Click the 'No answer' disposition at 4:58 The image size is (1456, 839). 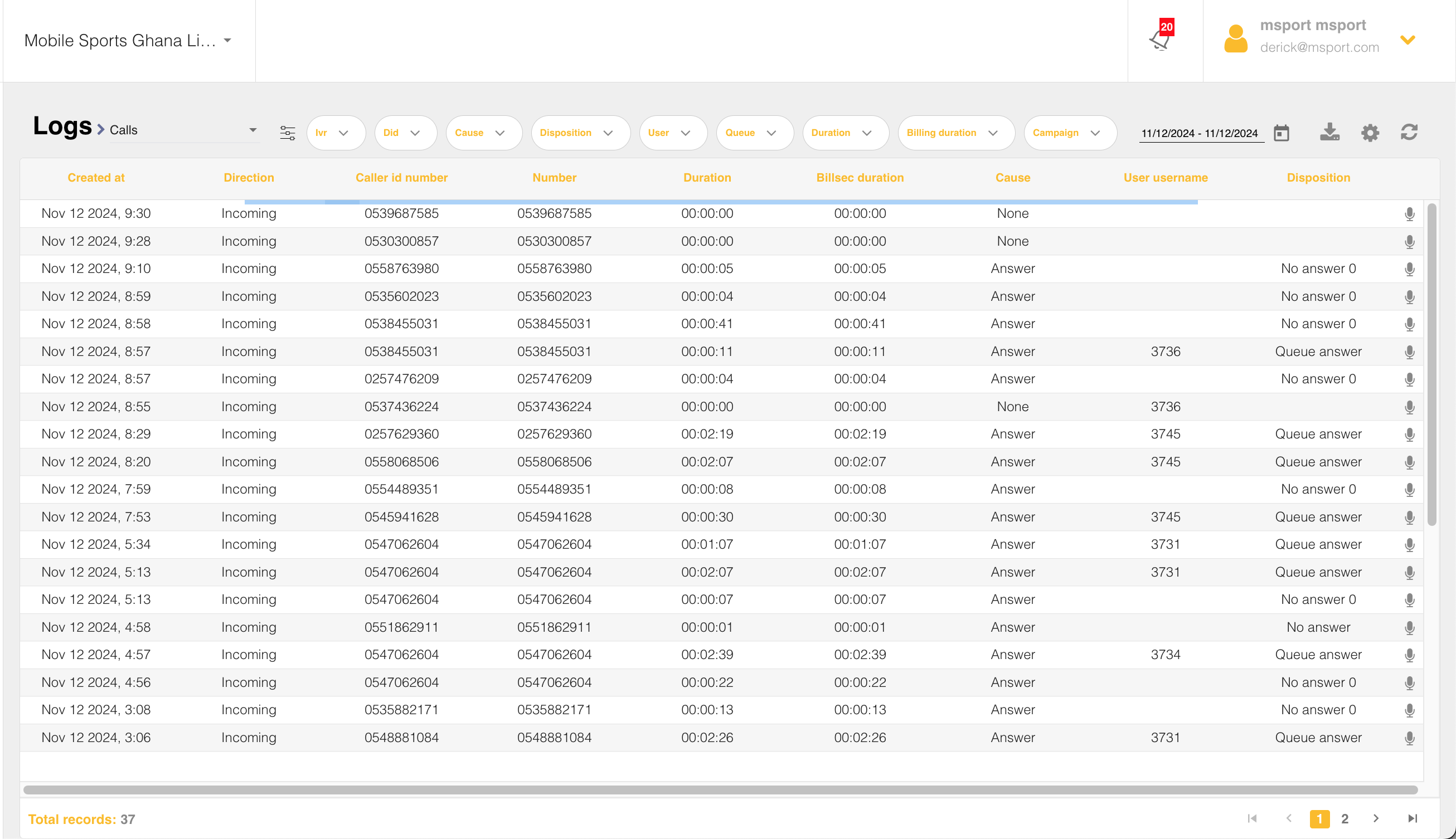[1318, 627]
